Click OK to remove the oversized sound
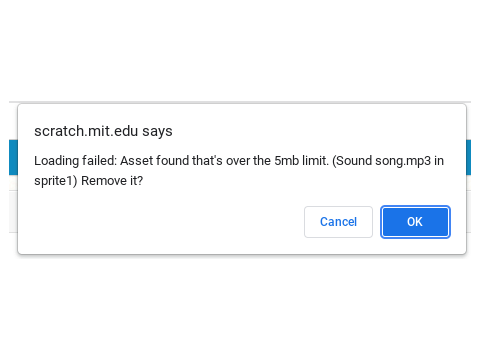 pos(415,222)
